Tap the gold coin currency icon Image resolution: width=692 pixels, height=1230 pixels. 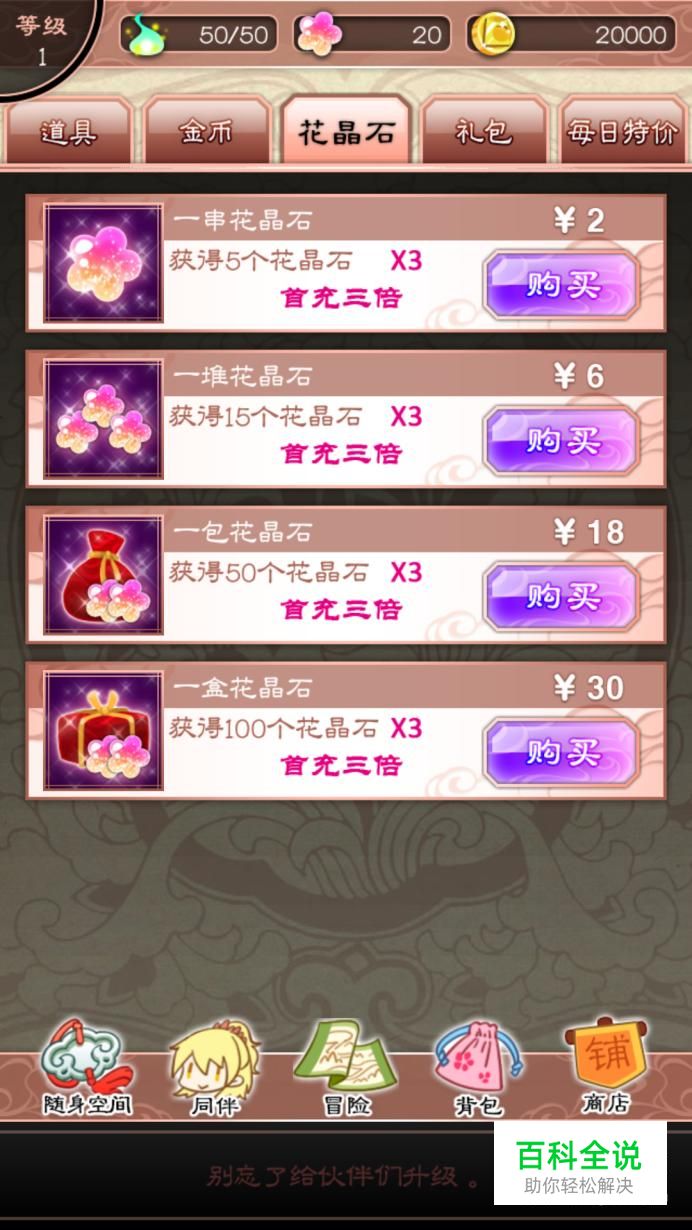(493, 35)
